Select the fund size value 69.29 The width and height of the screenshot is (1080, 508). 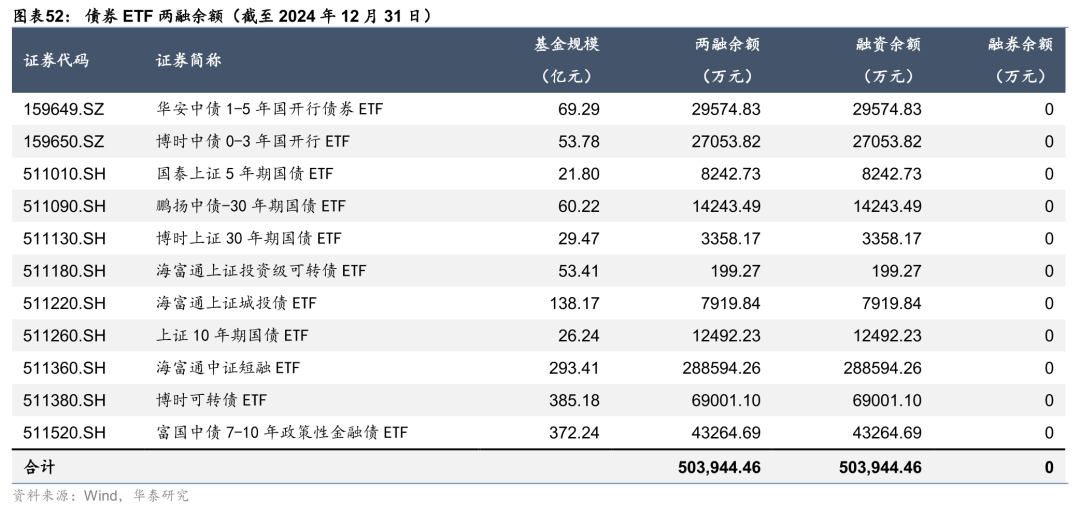pyautogui.click(x=579, y=110)
